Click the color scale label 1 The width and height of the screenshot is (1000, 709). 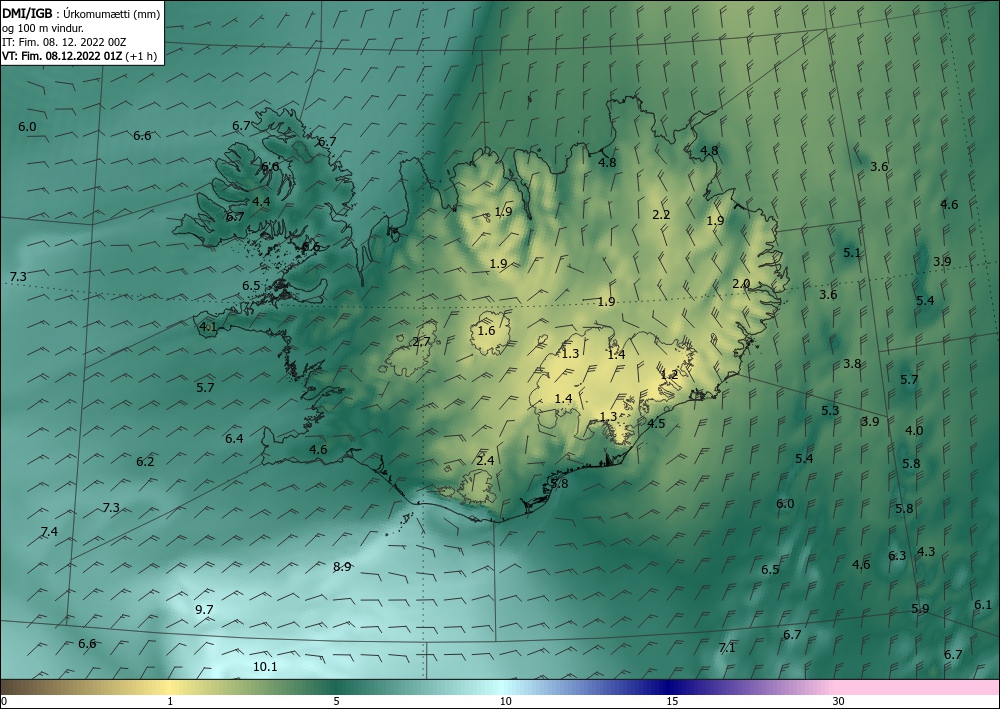pyautogui.click(x=170, y=701)
